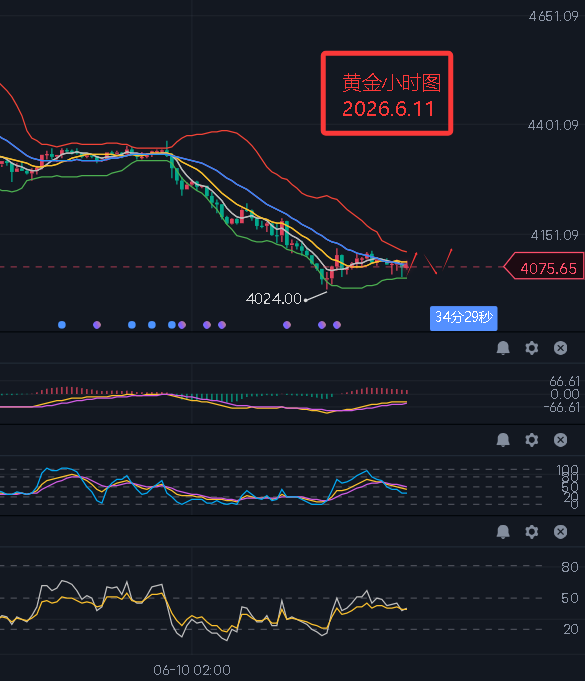Open settings gear for the RSI panel

click(532, 532)
